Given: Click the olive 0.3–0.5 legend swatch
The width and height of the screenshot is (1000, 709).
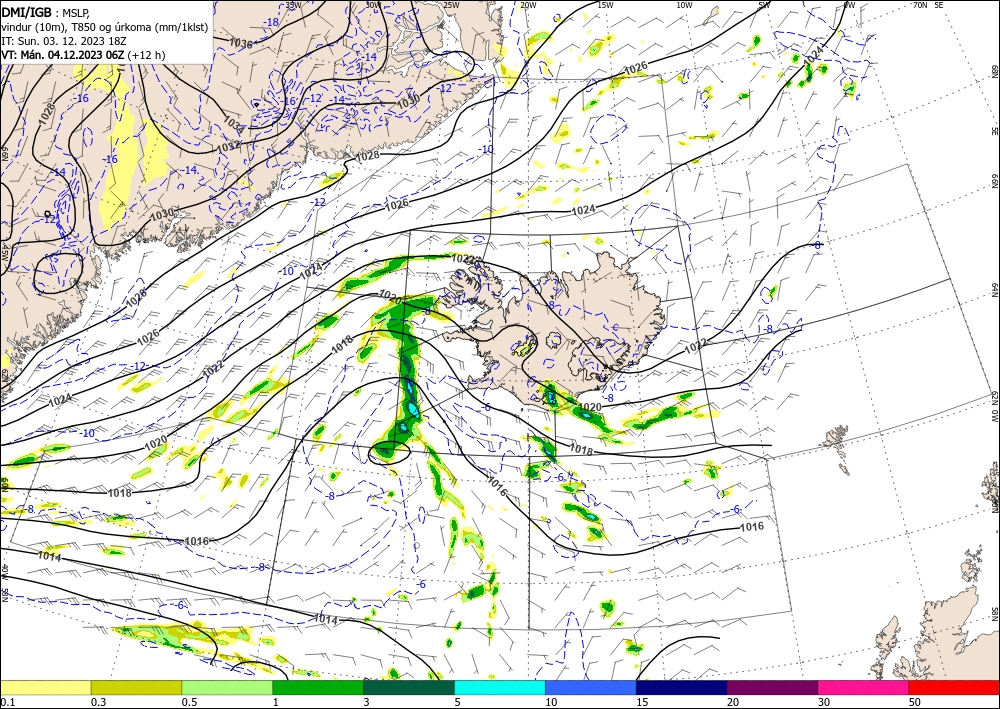Looking at the screenshot, I should (x=136, y=687).
